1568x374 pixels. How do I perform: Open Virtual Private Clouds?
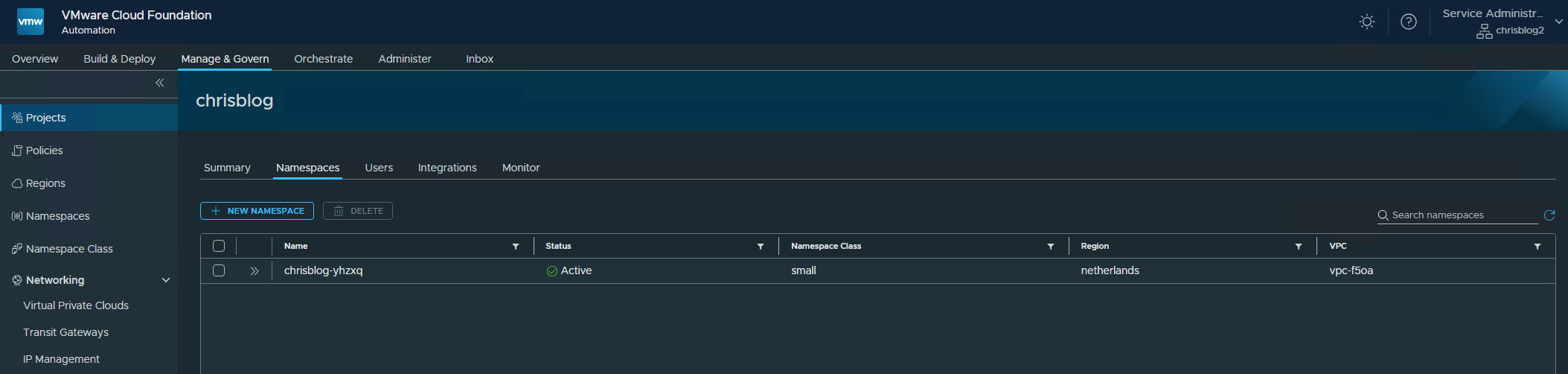[x=76, y=305]
